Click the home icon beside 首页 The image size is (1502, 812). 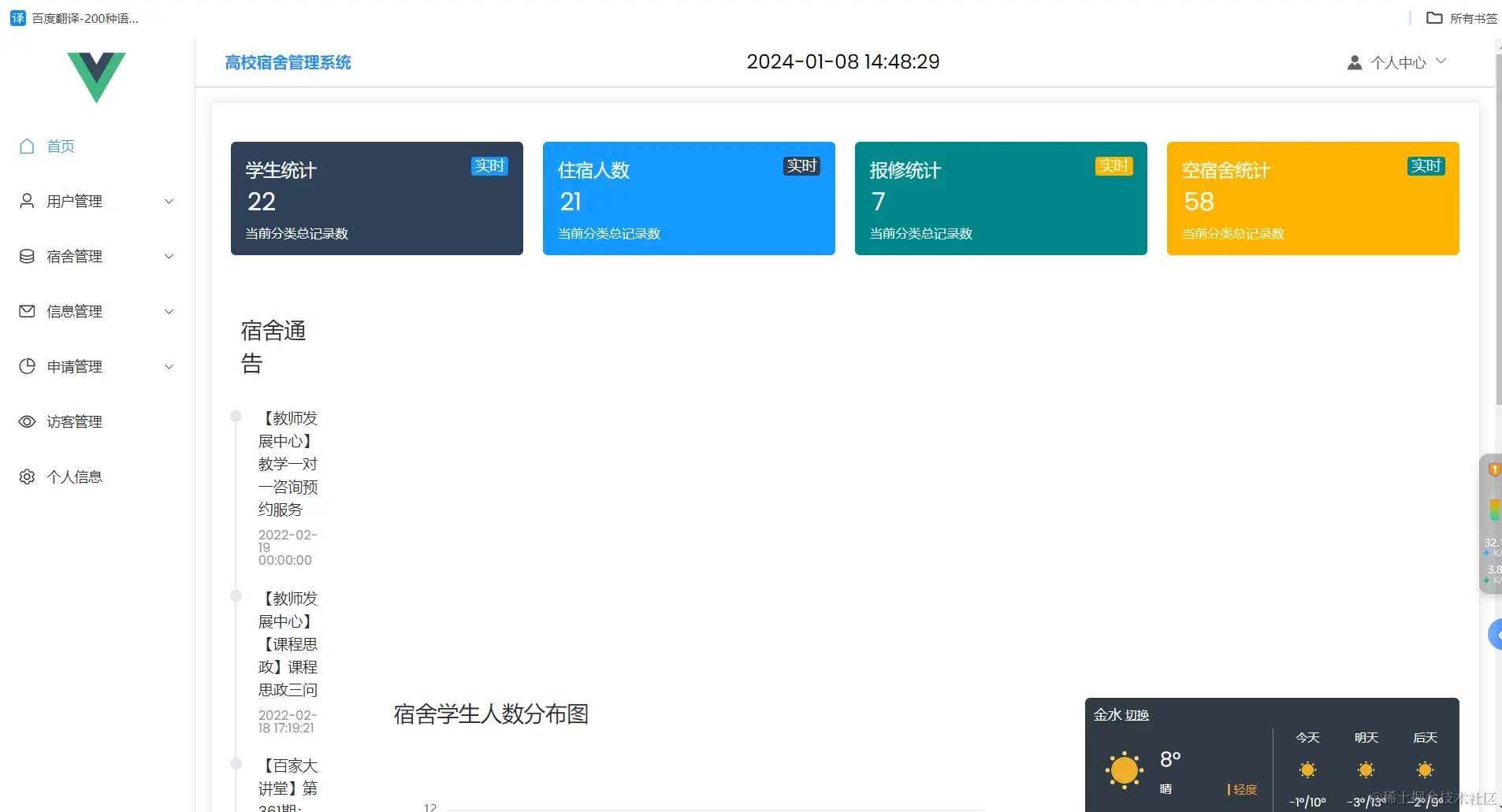coord(27,146)
